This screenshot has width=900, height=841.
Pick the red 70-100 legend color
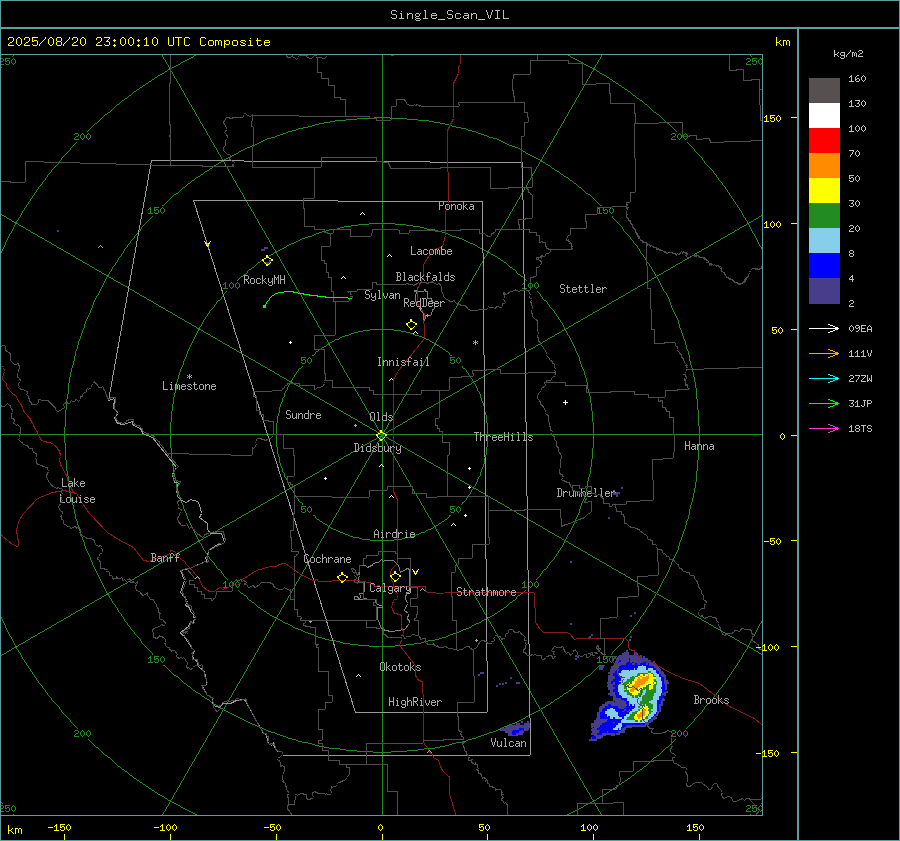(824, 141)
